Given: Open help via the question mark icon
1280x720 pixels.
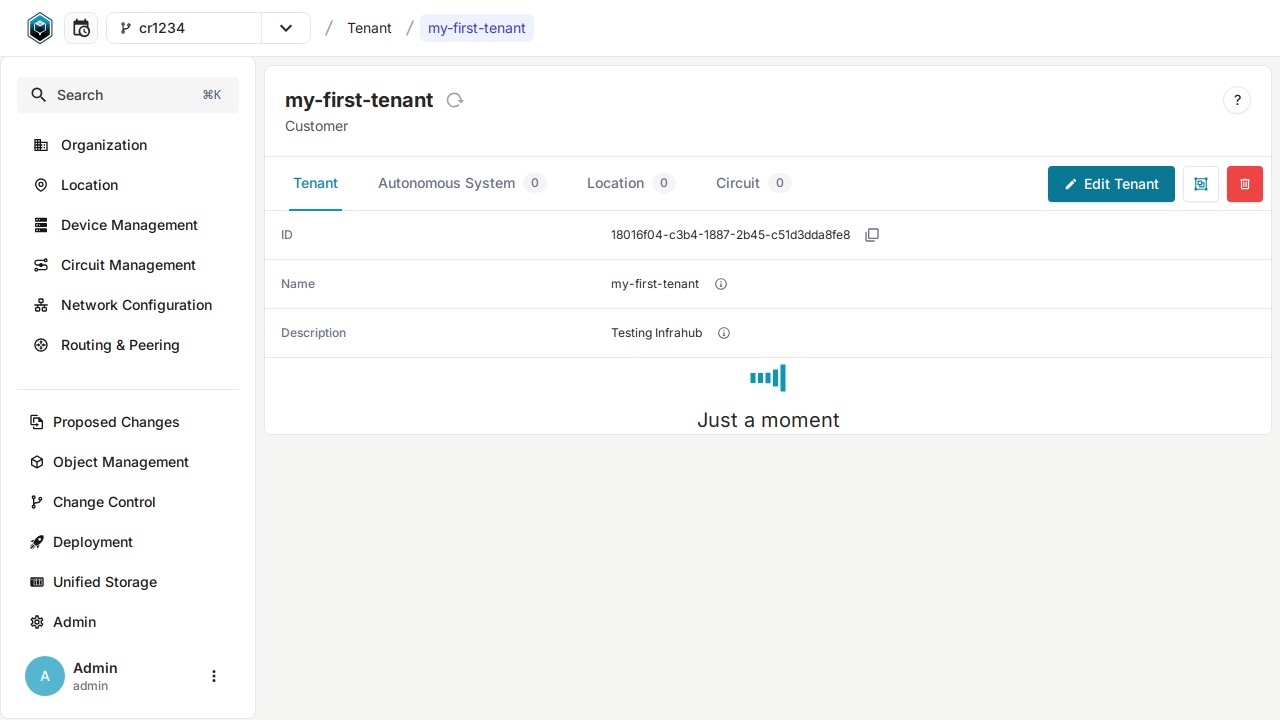Looking at the screenshot, I should (x=1237, y=100).
